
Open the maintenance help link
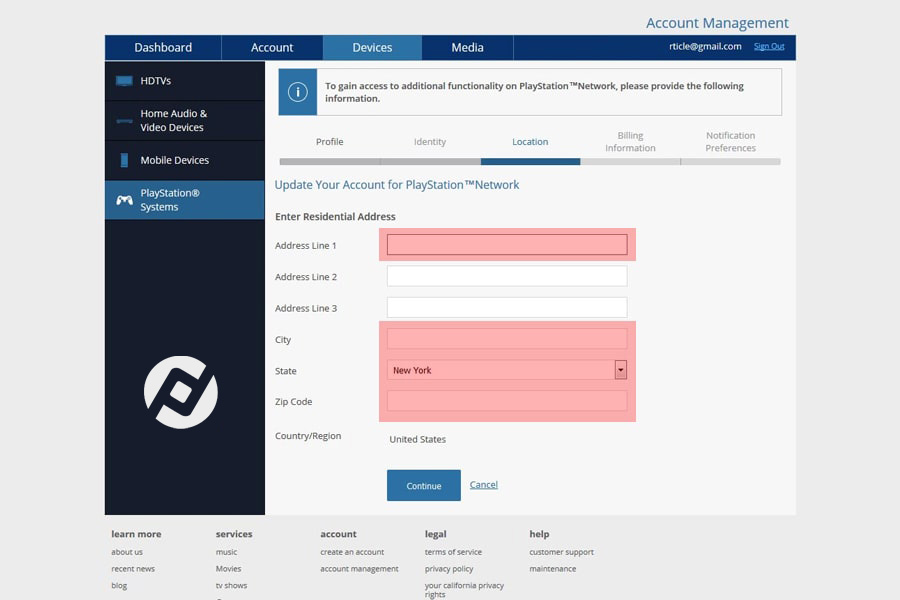click(x=553, y=568)
